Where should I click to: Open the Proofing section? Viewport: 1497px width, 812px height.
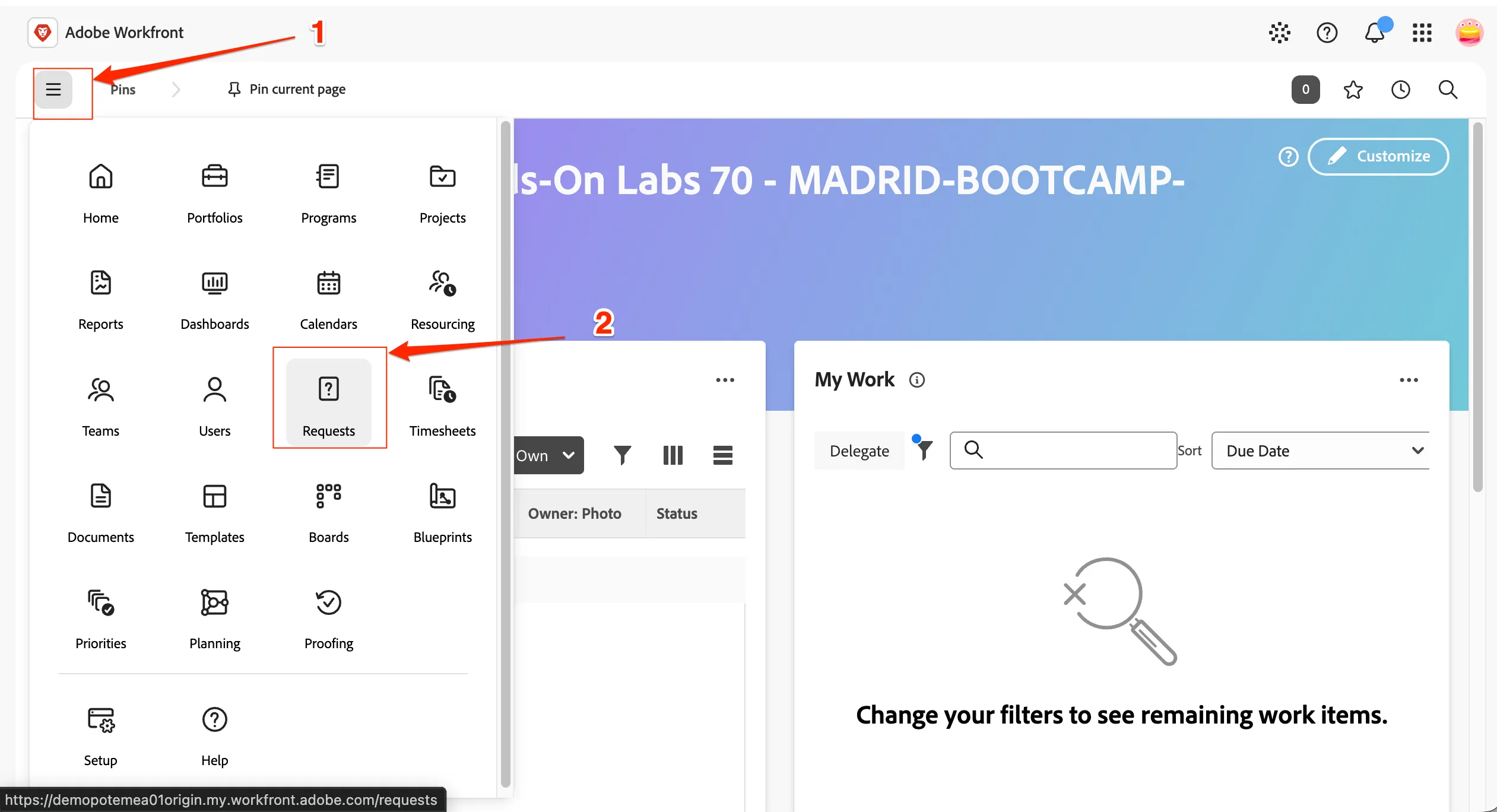(x=328, y=619)
